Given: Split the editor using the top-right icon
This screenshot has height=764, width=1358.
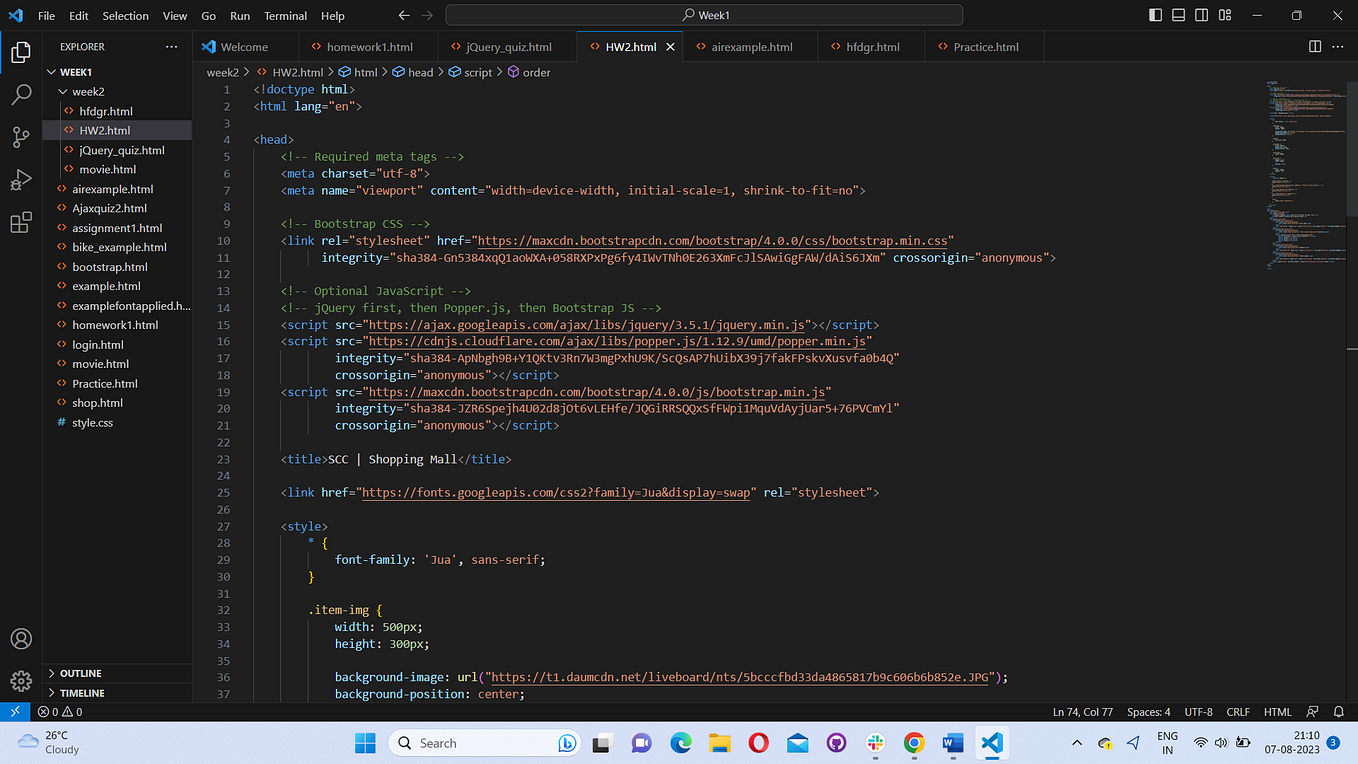Looking at the screenshot, I should point(1313,46).
